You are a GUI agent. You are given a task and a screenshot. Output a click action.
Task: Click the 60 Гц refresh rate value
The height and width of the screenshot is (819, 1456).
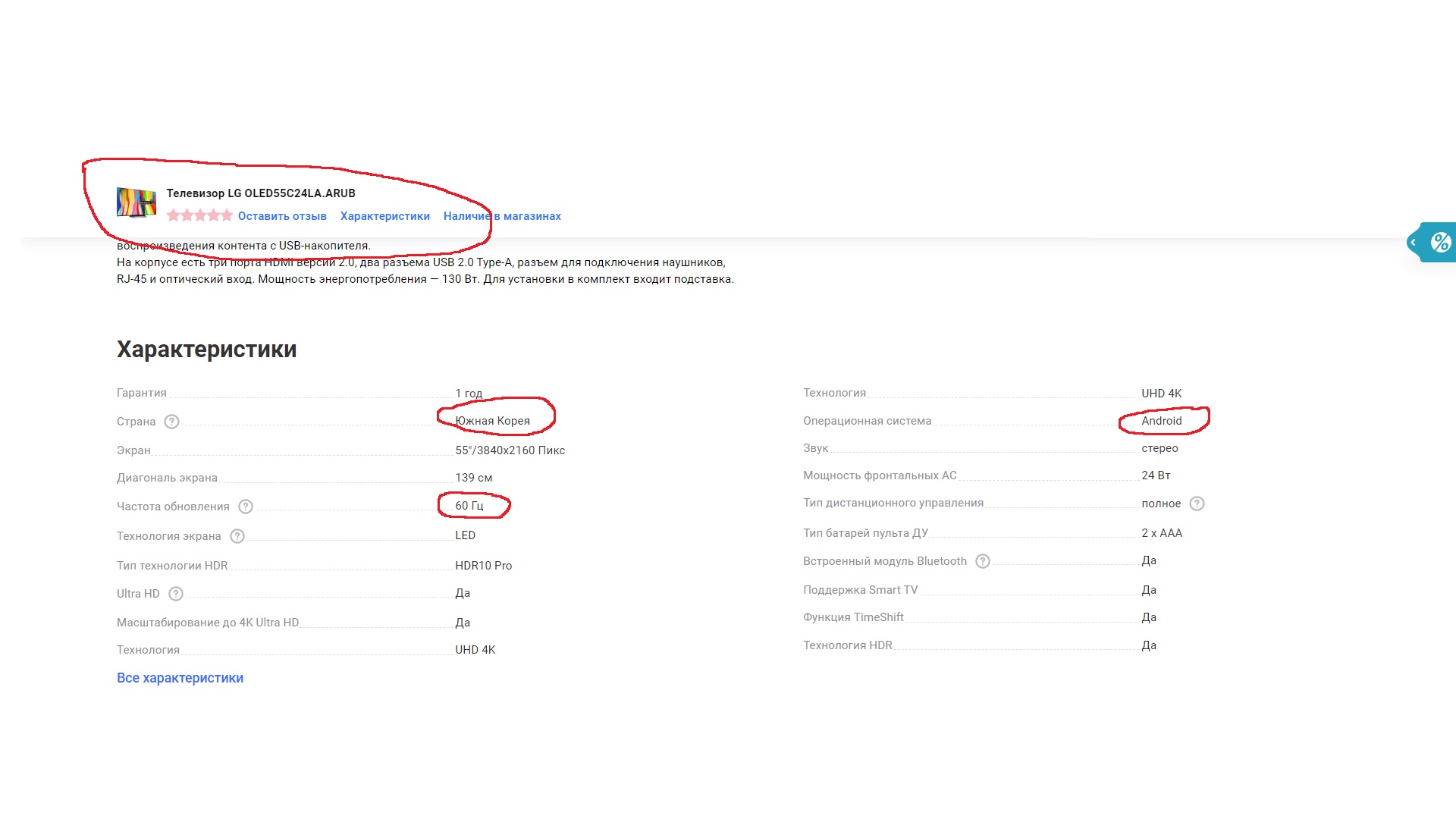[x=469, y=506]
